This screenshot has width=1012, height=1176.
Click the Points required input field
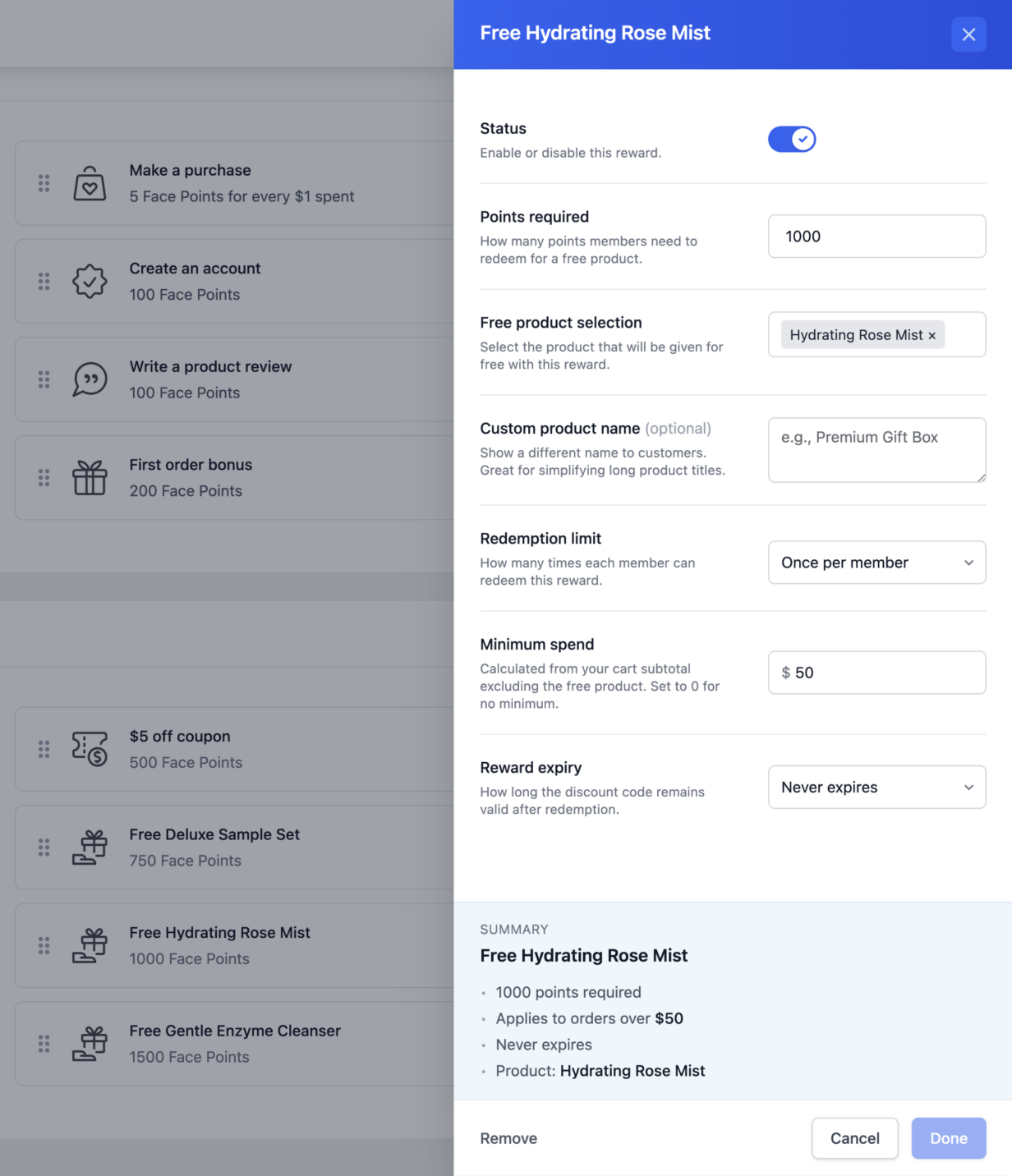click(876, 236)
